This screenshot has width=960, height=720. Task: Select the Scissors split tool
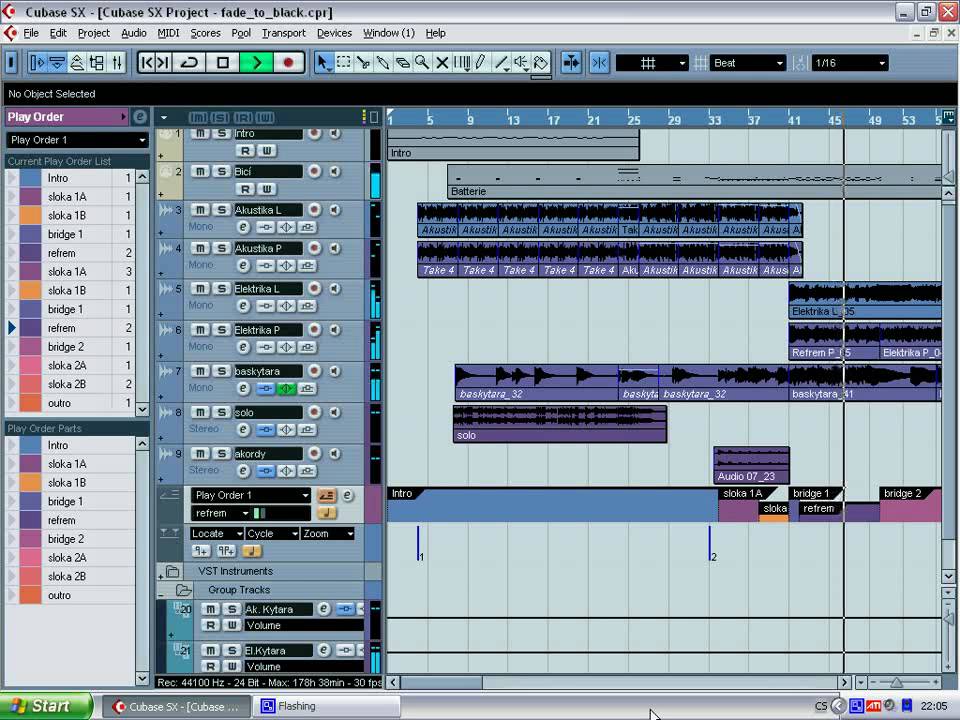pos(363,62)
